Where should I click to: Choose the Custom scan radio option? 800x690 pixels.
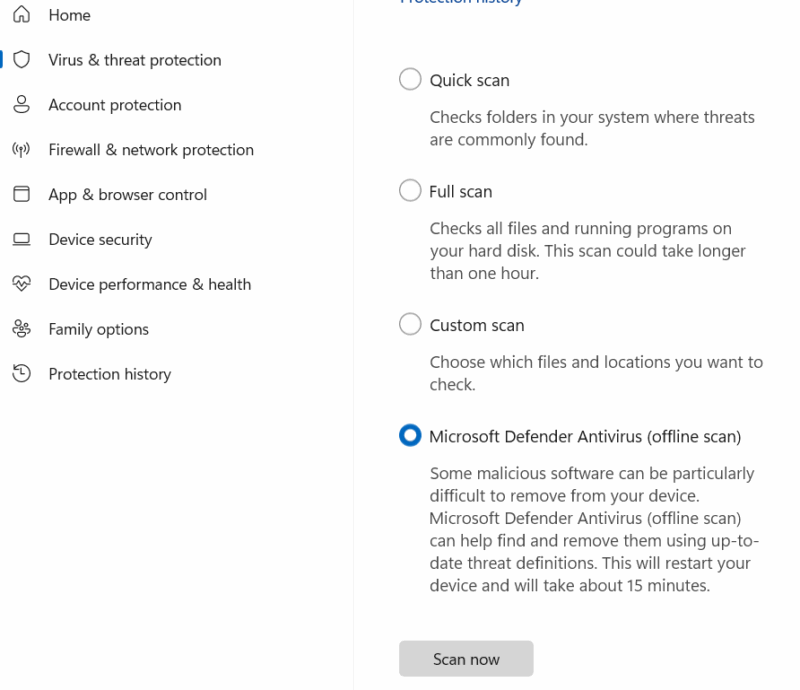(410, 325)
